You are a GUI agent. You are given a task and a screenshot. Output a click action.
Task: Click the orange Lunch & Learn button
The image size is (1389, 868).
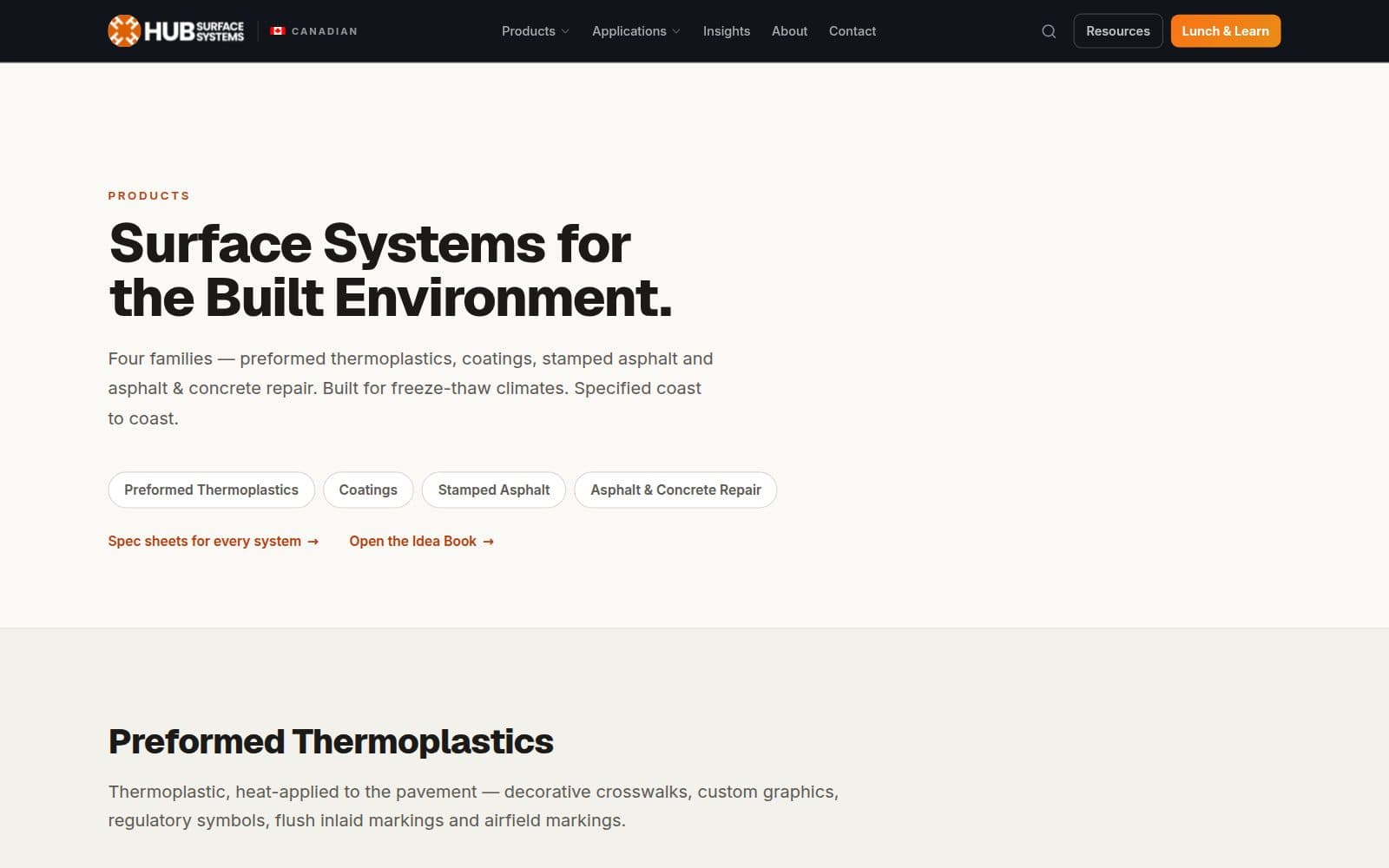point(1225,31)
